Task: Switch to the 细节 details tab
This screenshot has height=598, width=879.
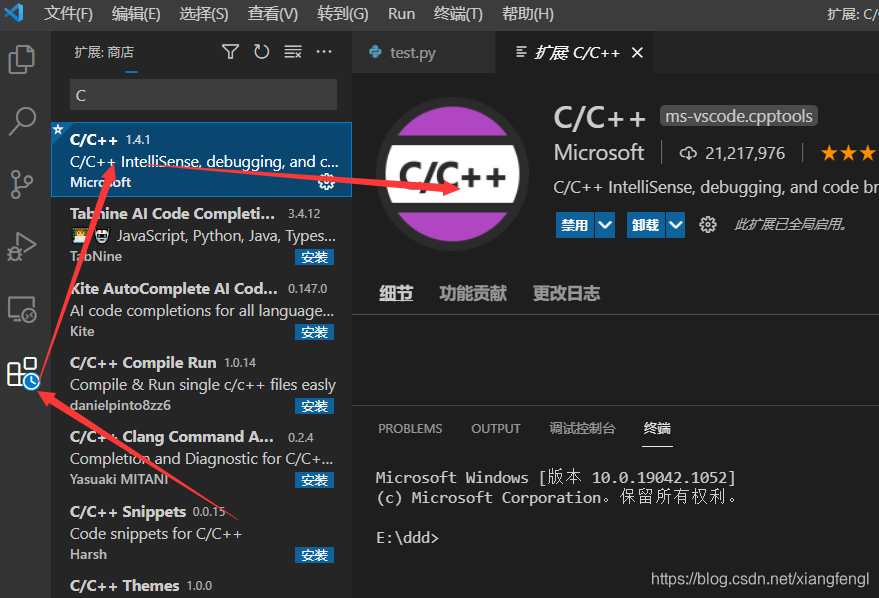Action: pos(396,293)
